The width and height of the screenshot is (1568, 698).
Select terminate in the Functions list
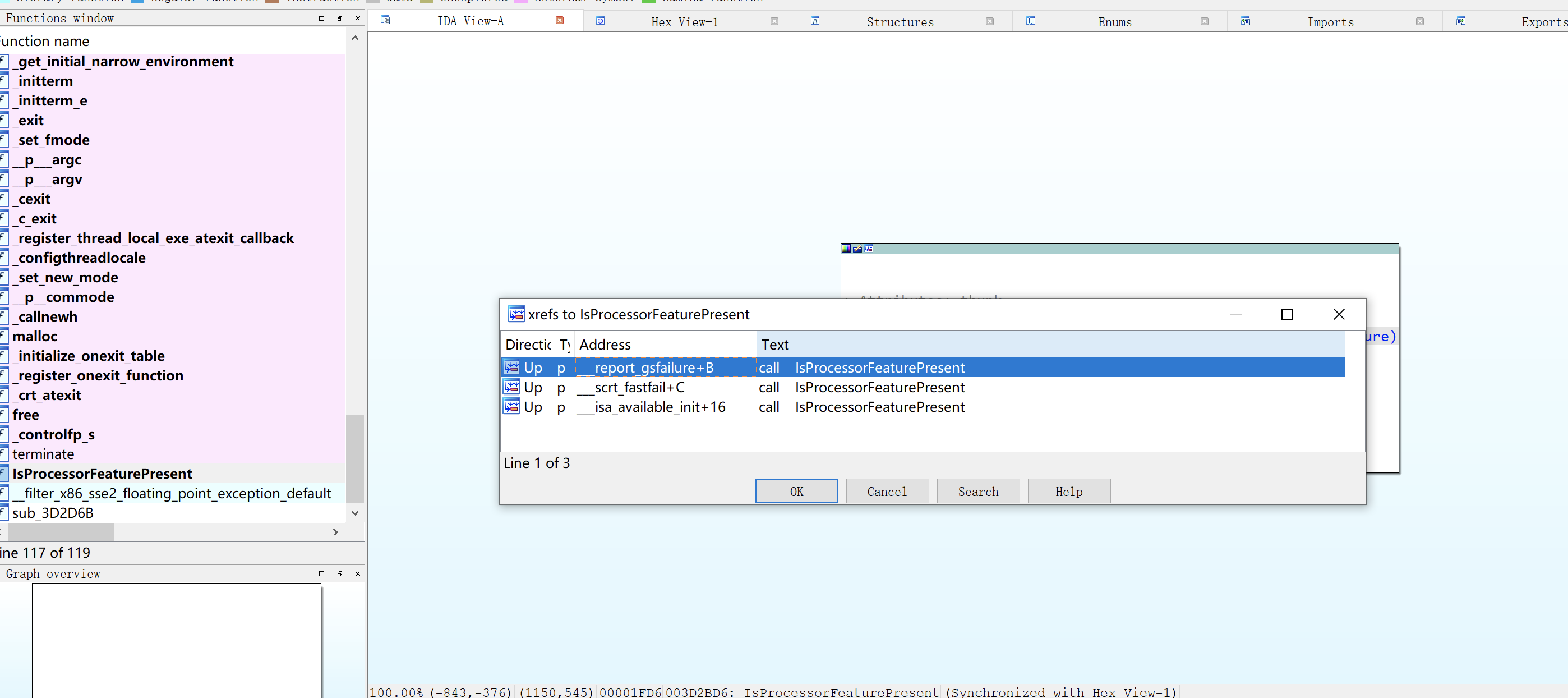tap(173, 454)
